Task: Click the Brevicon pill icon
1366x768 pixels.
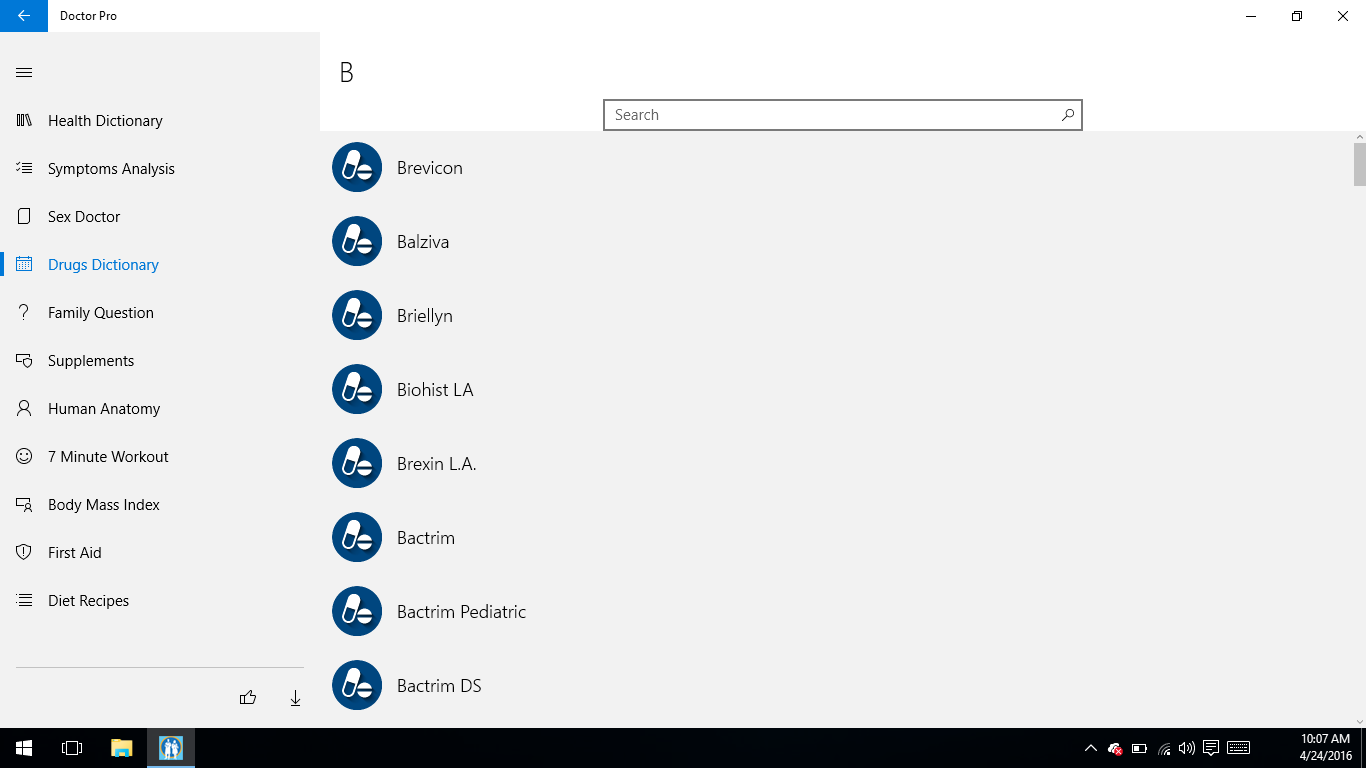Action: (x=357, y=168)
